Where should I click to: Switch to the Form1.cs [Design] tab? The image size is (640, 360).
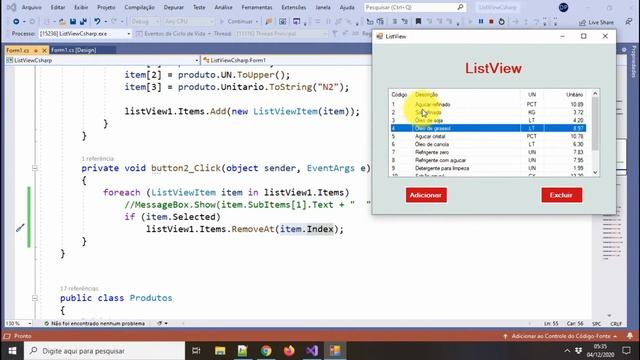point(74,50)
